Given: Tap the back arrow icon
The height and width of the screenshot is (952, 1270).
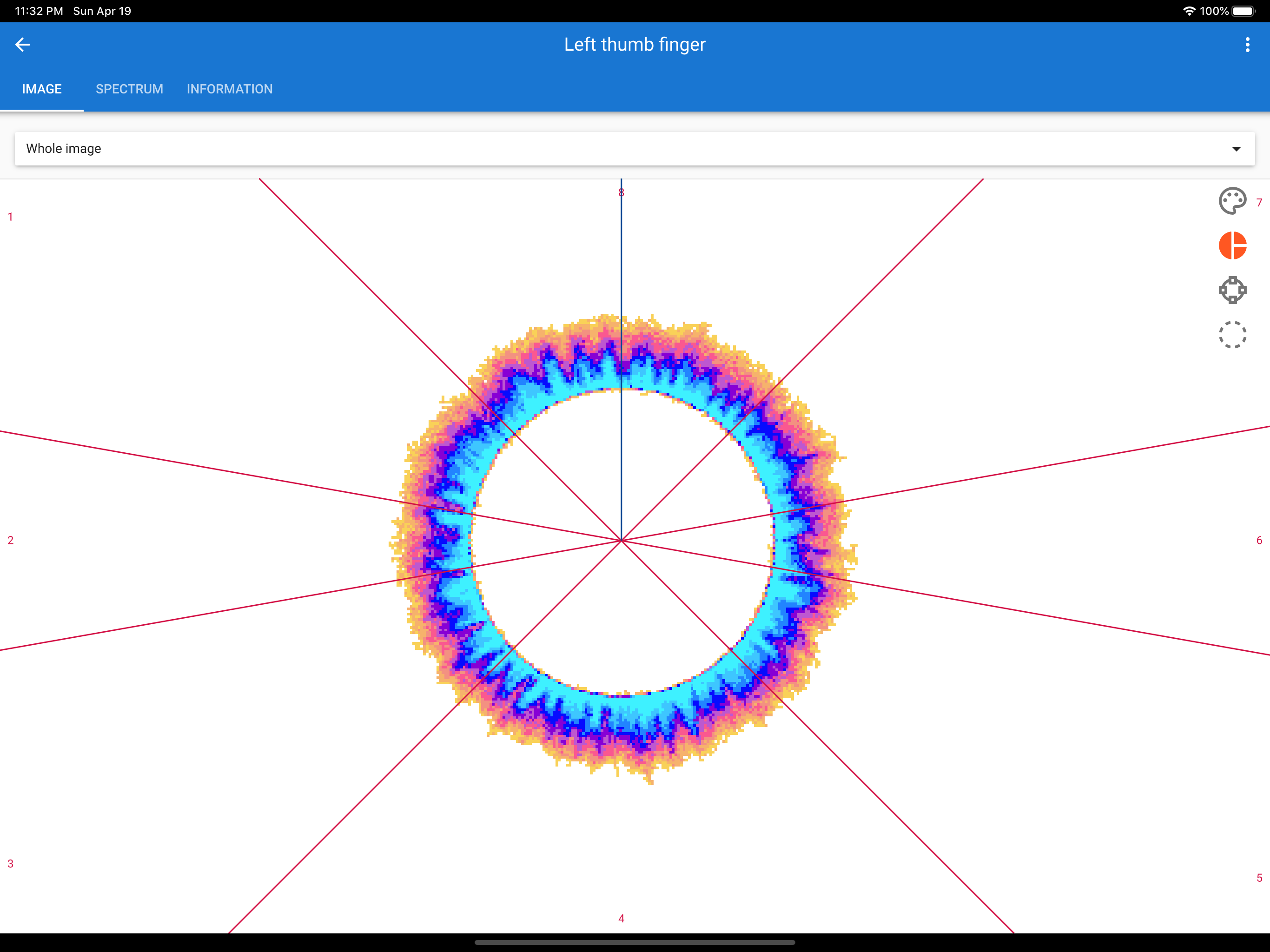Looking at the screenshot, I should (x=22, y=45).
